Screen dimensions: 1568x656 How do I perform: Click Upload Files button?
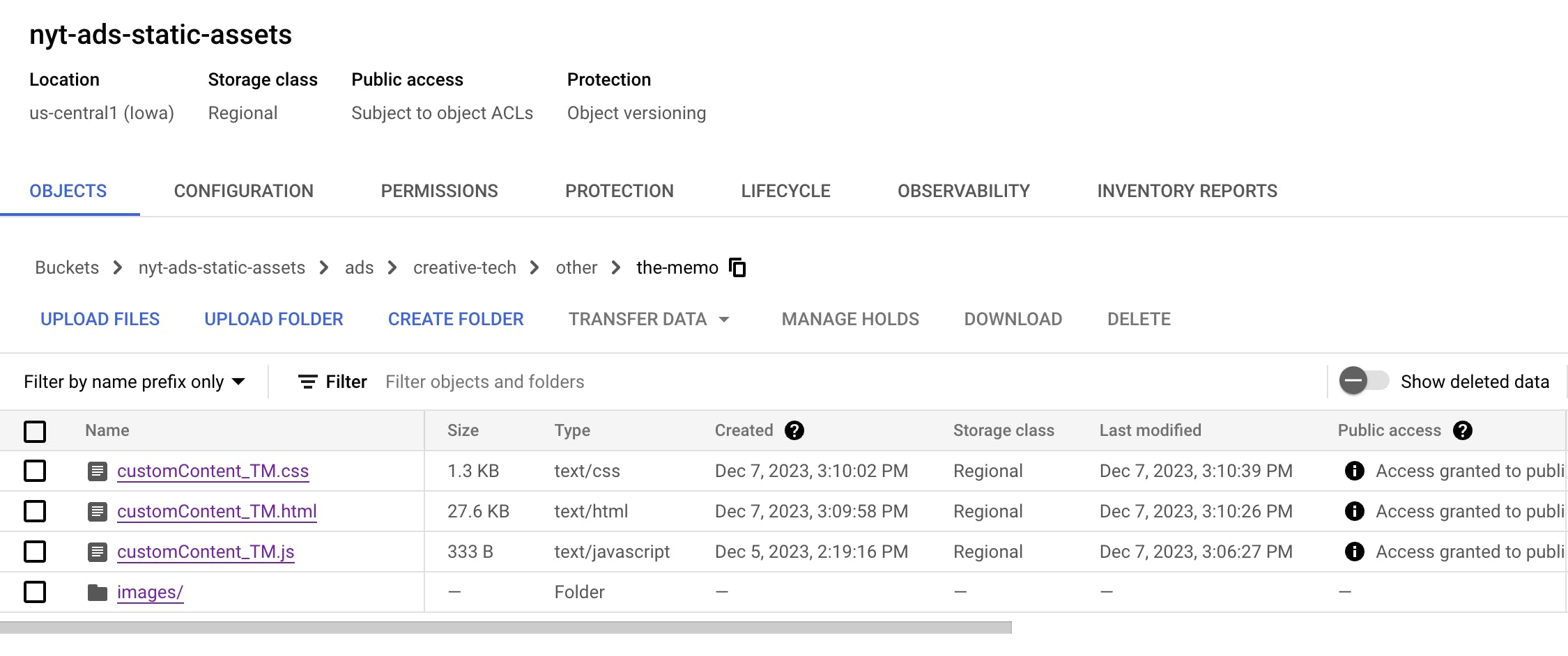pos(100,319)
